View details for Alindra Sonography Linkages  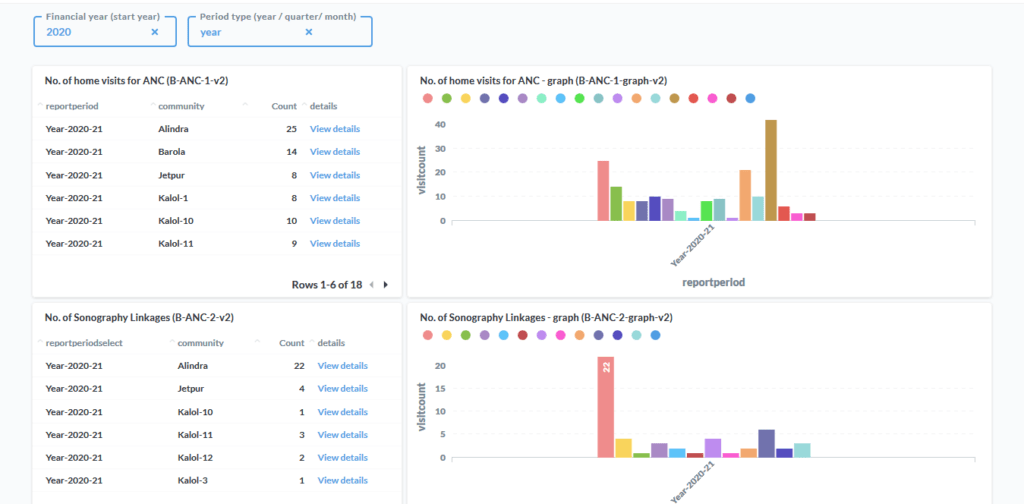343,366
